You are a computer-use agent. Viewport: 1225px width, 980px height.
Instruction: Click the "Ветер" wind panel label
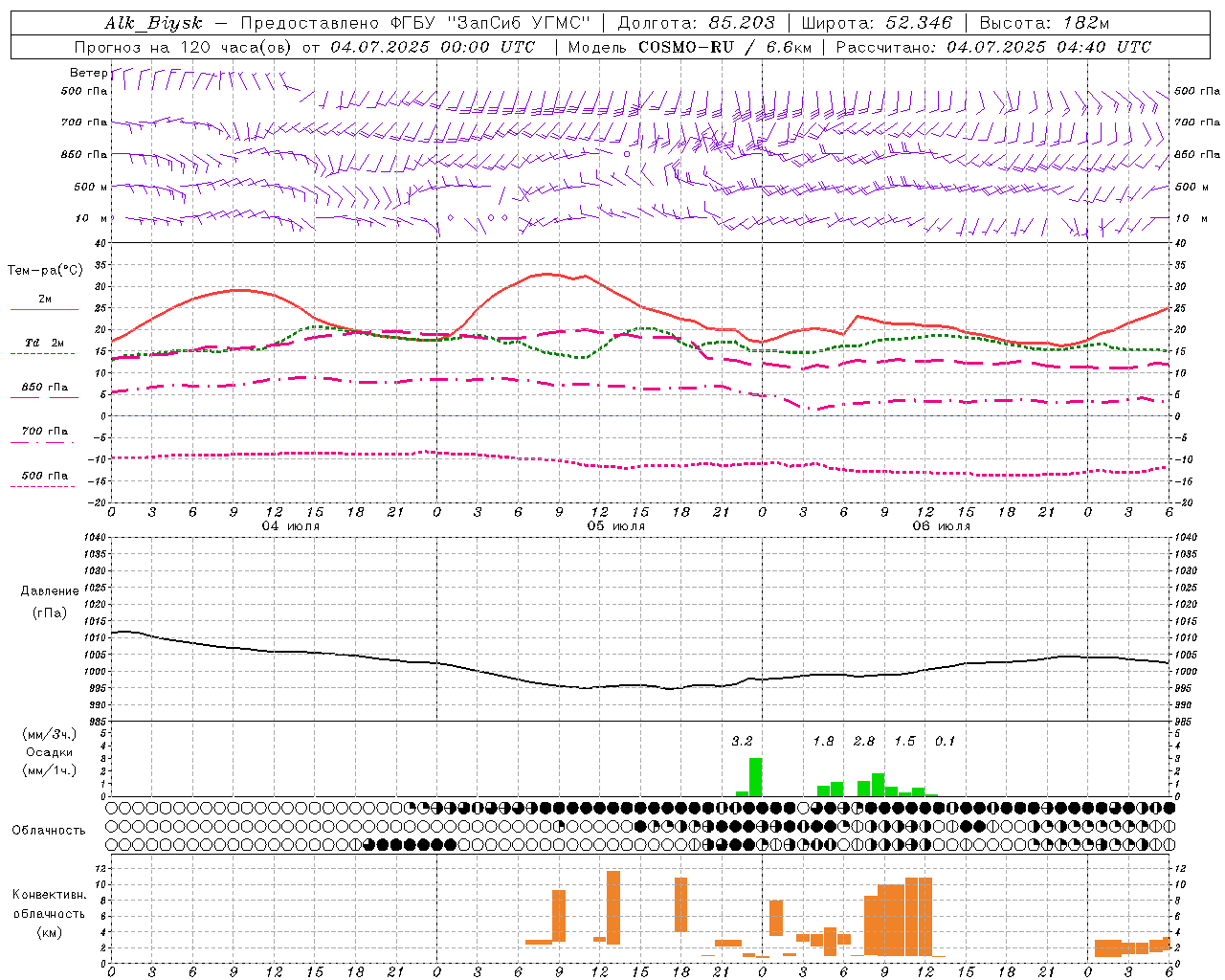click(x=88, y=73)
